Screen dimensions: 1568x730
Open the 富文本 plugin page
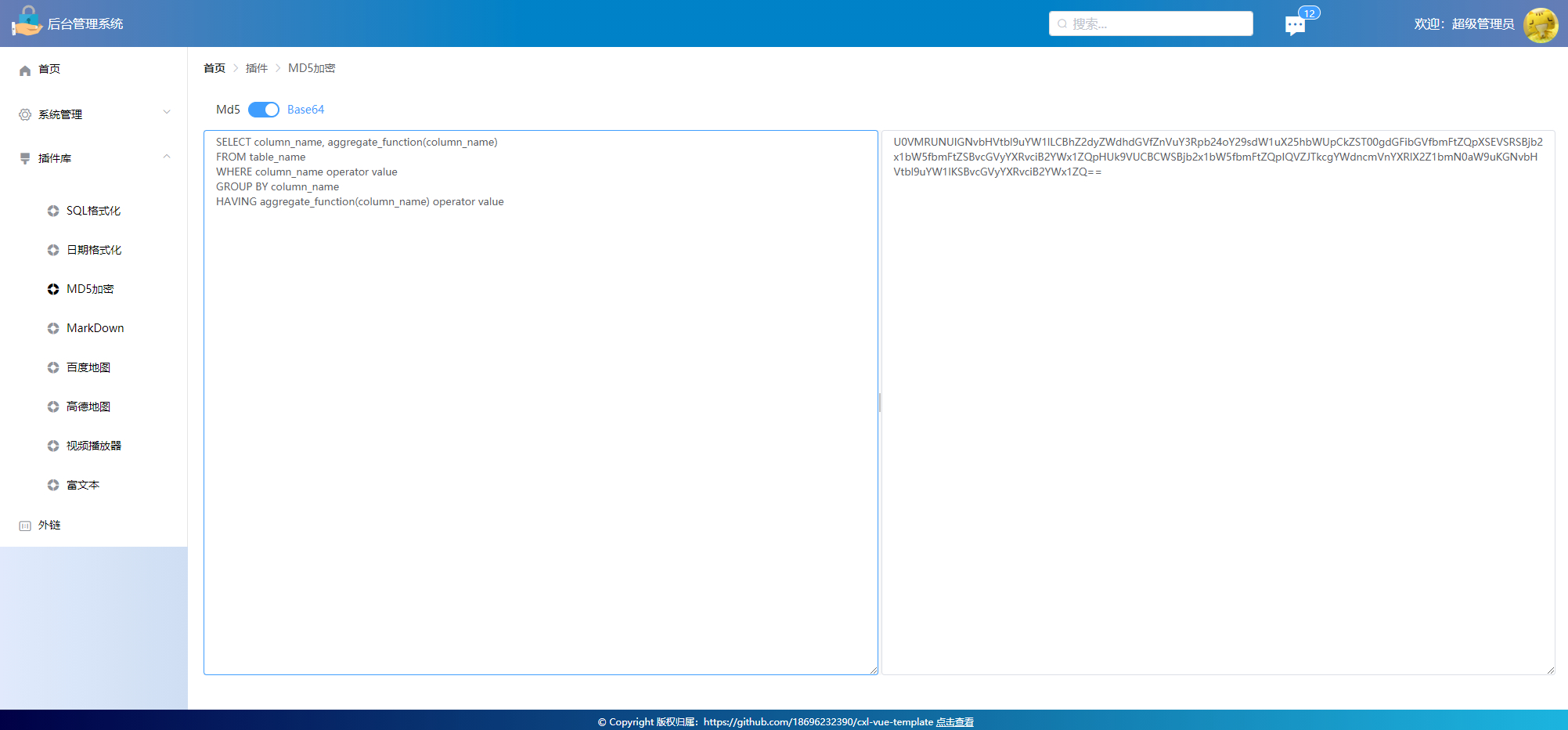point(94,485)
